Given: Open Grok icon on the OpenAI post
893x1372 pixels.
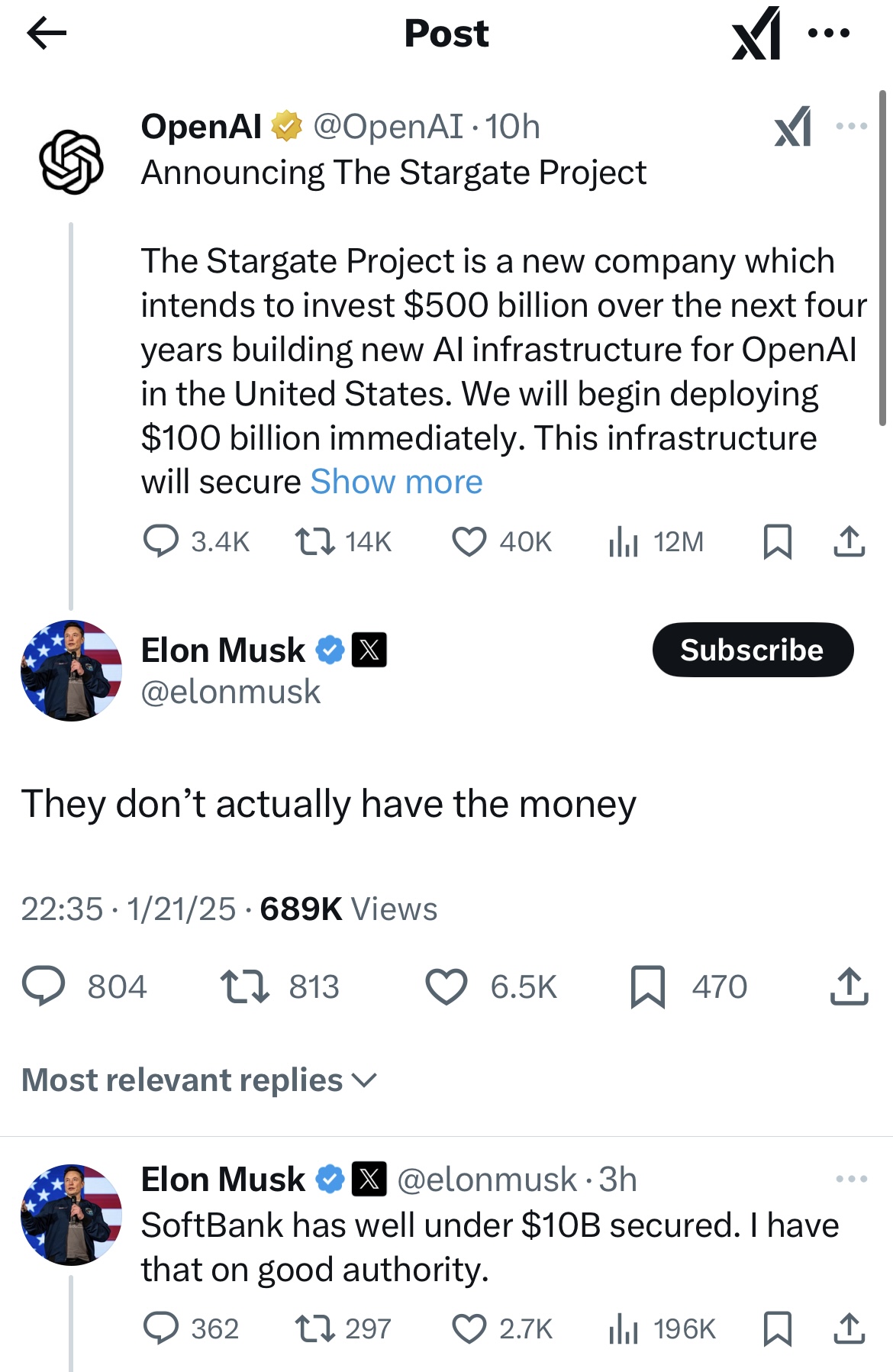Looking at the screenshot, I should [792, 127].
